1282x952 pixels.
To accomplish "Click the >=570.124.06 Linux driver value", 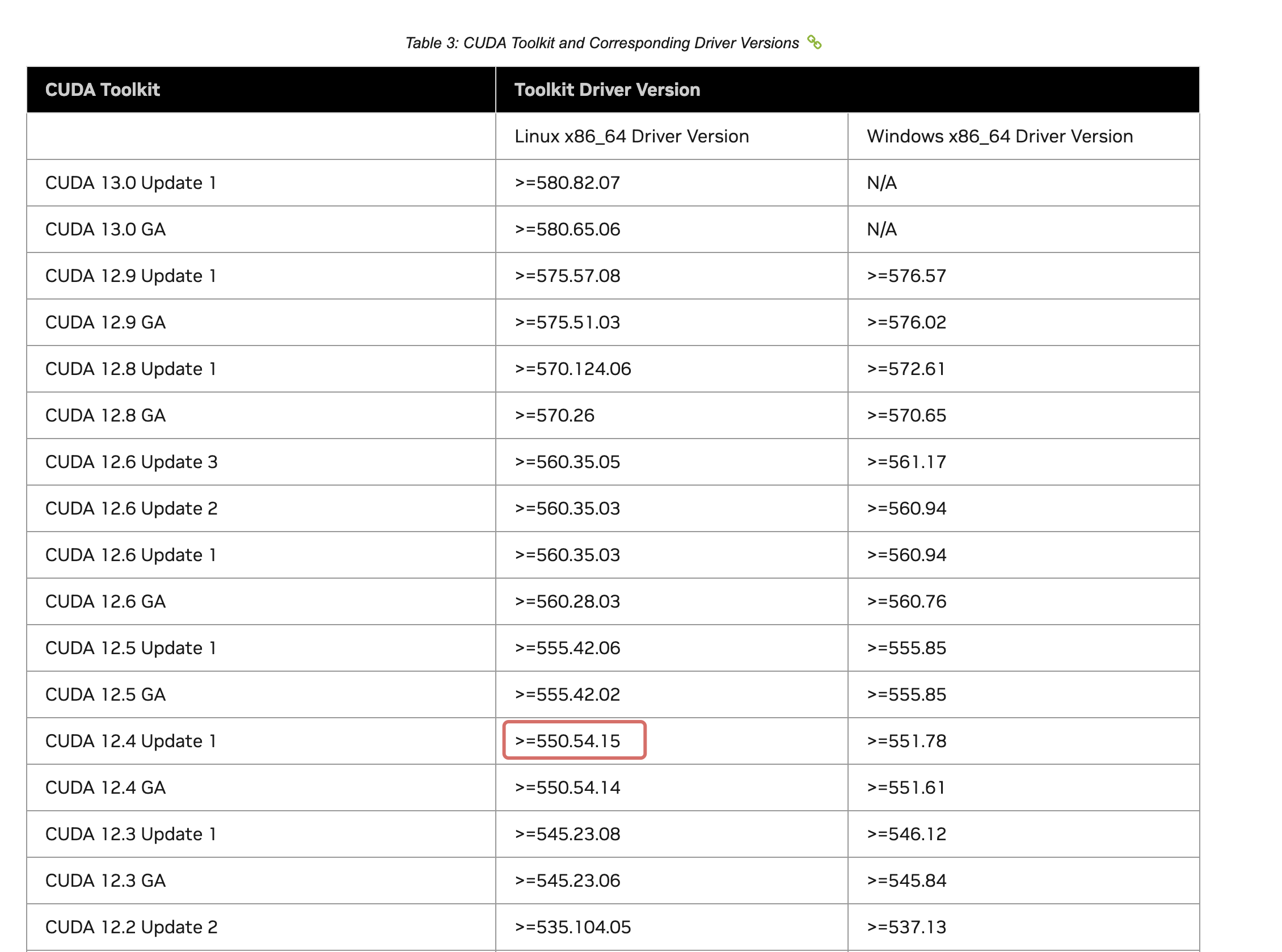I will [573, 369].
